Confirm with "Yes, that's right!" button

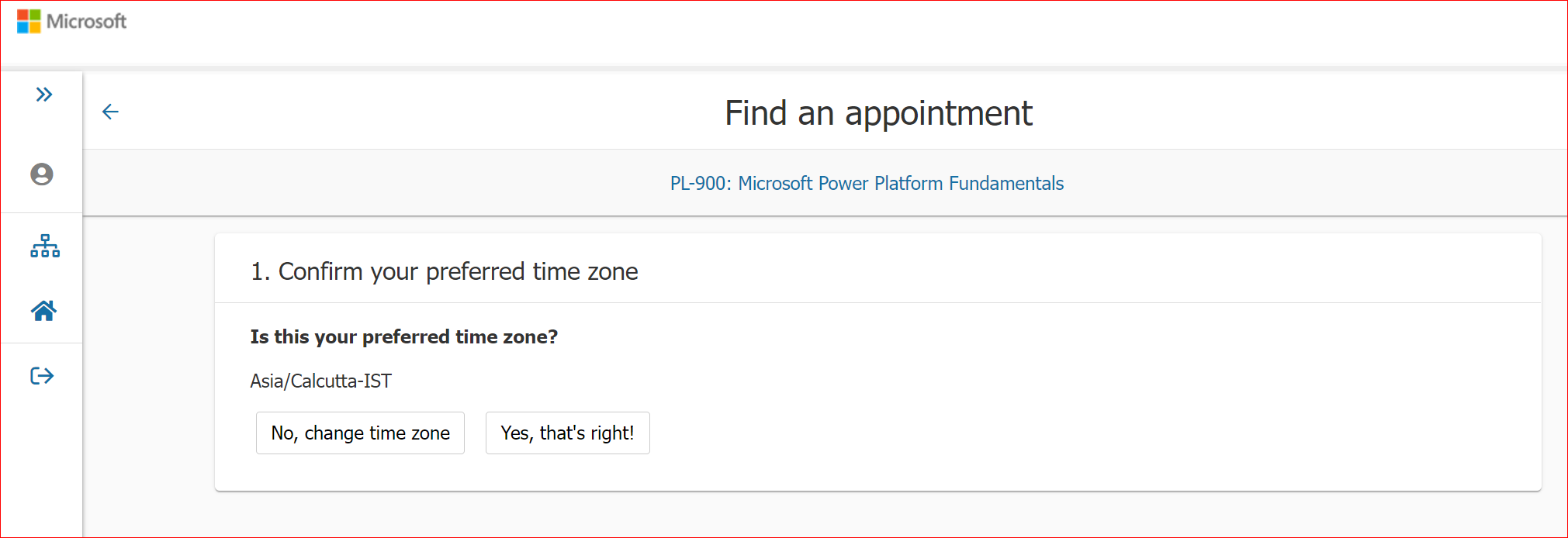(x=567, y=433)
